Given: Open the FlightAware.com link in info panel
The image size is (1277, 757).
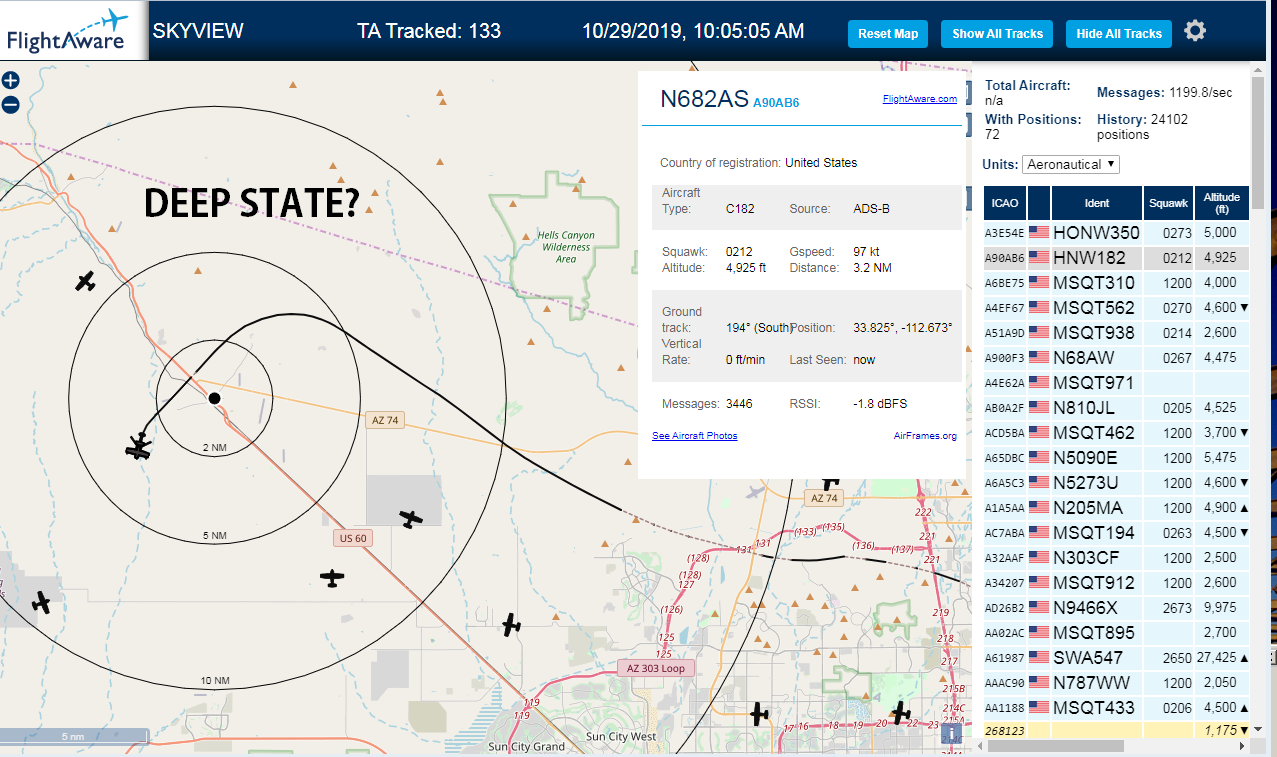Looking at the screenshot, I should pos(919,99).
